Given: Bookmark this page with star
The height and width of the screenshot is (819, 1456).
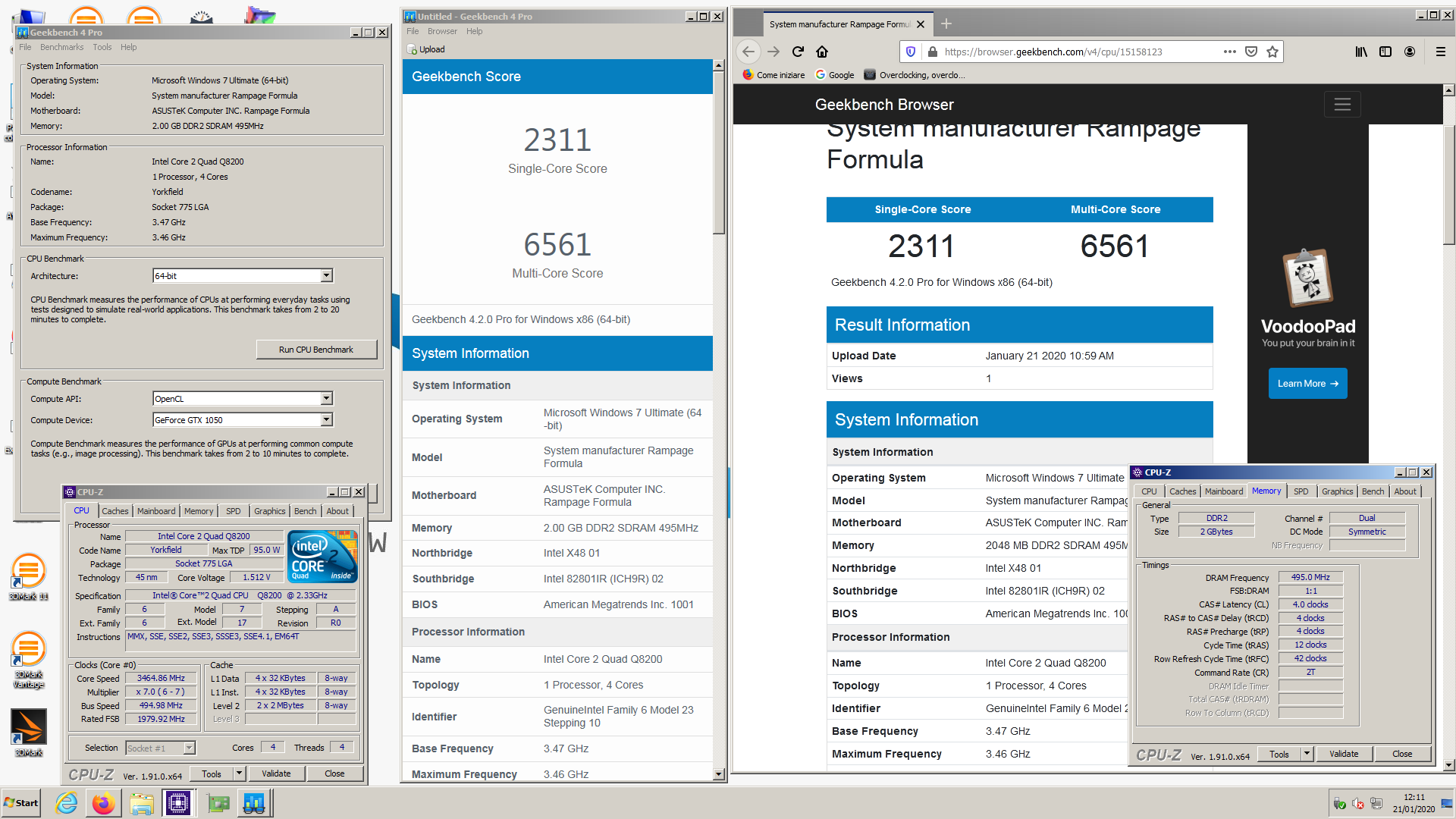Looking at the screenshot, I should tap(1272, 52).
